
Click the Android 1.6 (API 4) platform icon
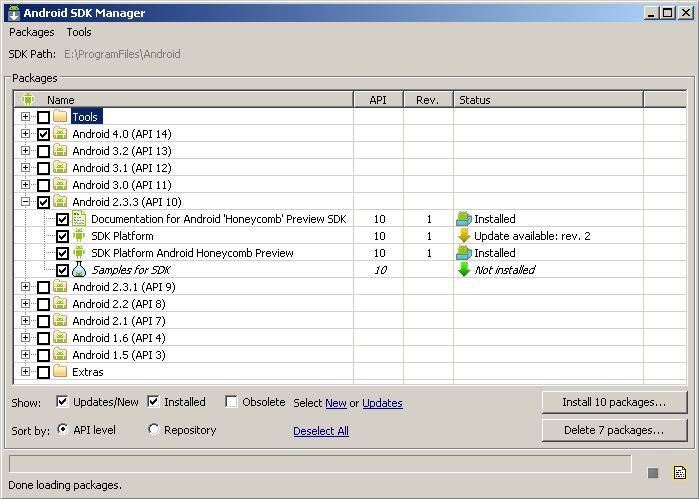click(60, 337)
